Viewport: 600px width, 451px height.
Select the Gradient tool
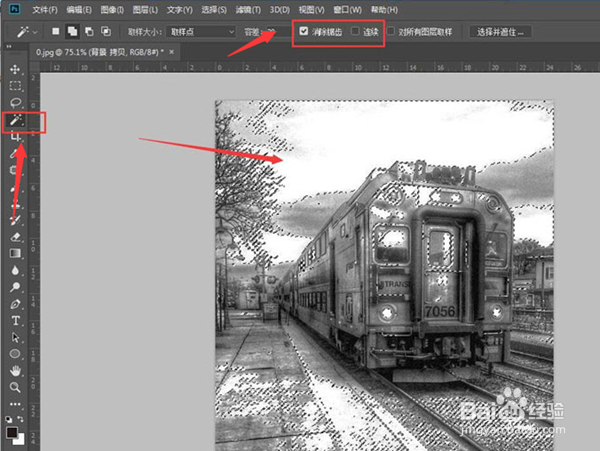click(x=15, y=253)
